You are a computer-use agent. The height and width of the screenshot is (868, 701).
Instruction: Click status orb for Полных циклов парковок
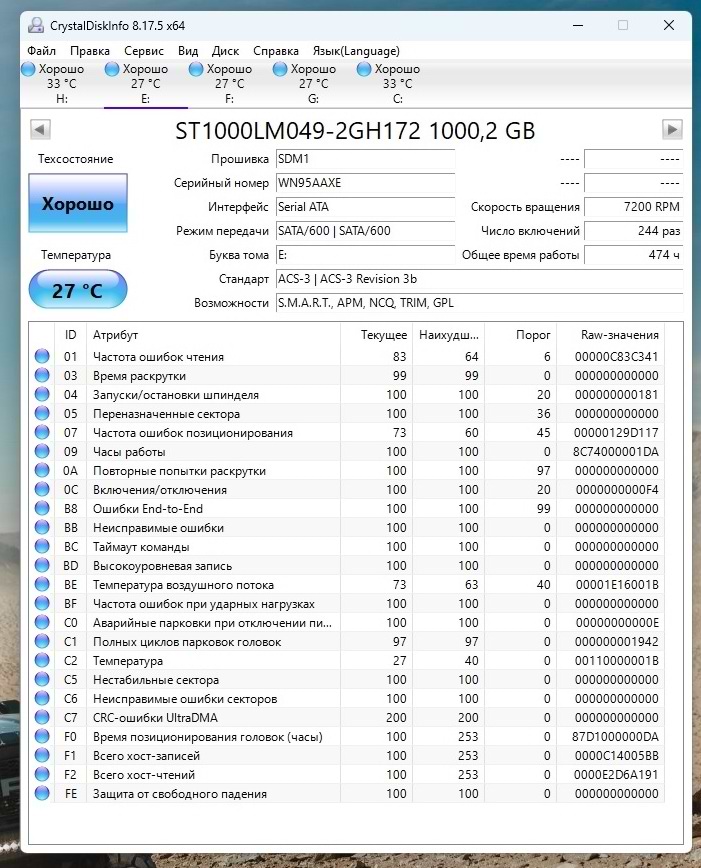click(42, 641)
